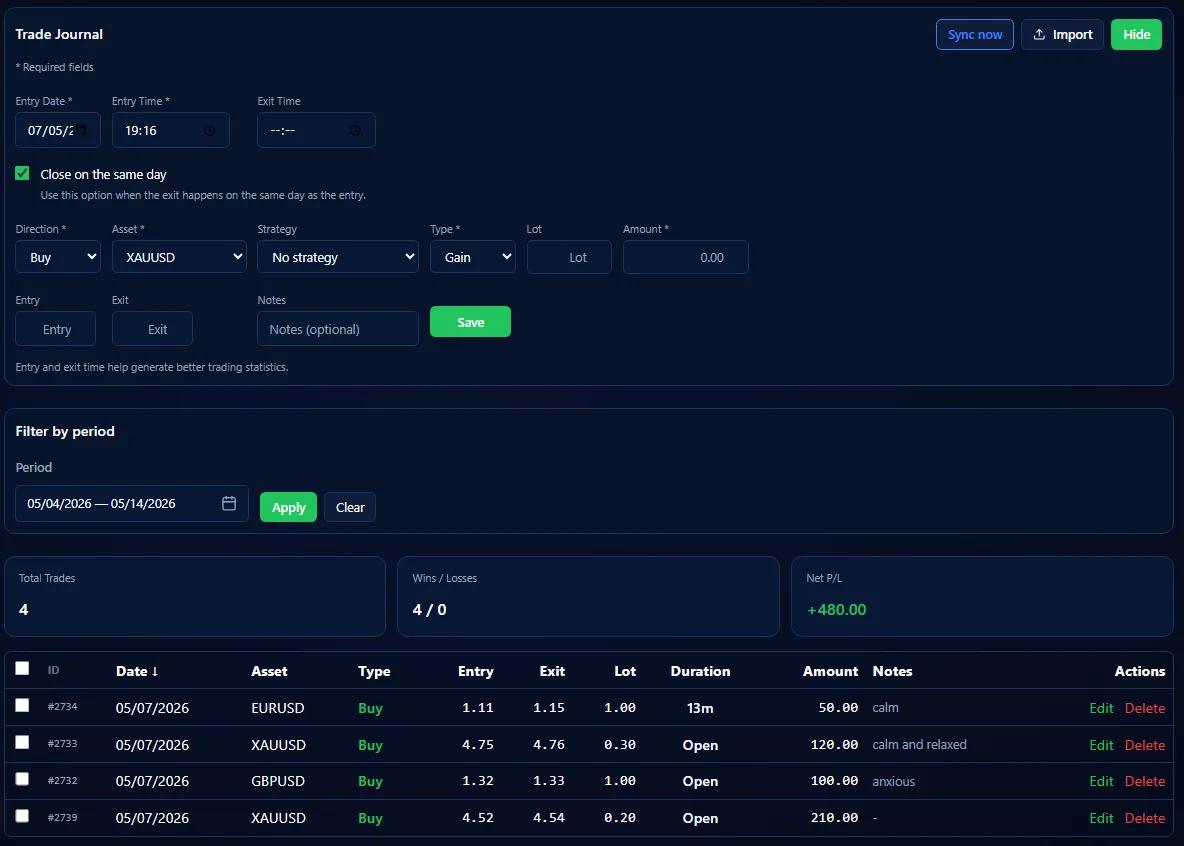Open the Type dropdown showing Gain
Viewport: 1184px width, 846px height.
coord(473,257)
